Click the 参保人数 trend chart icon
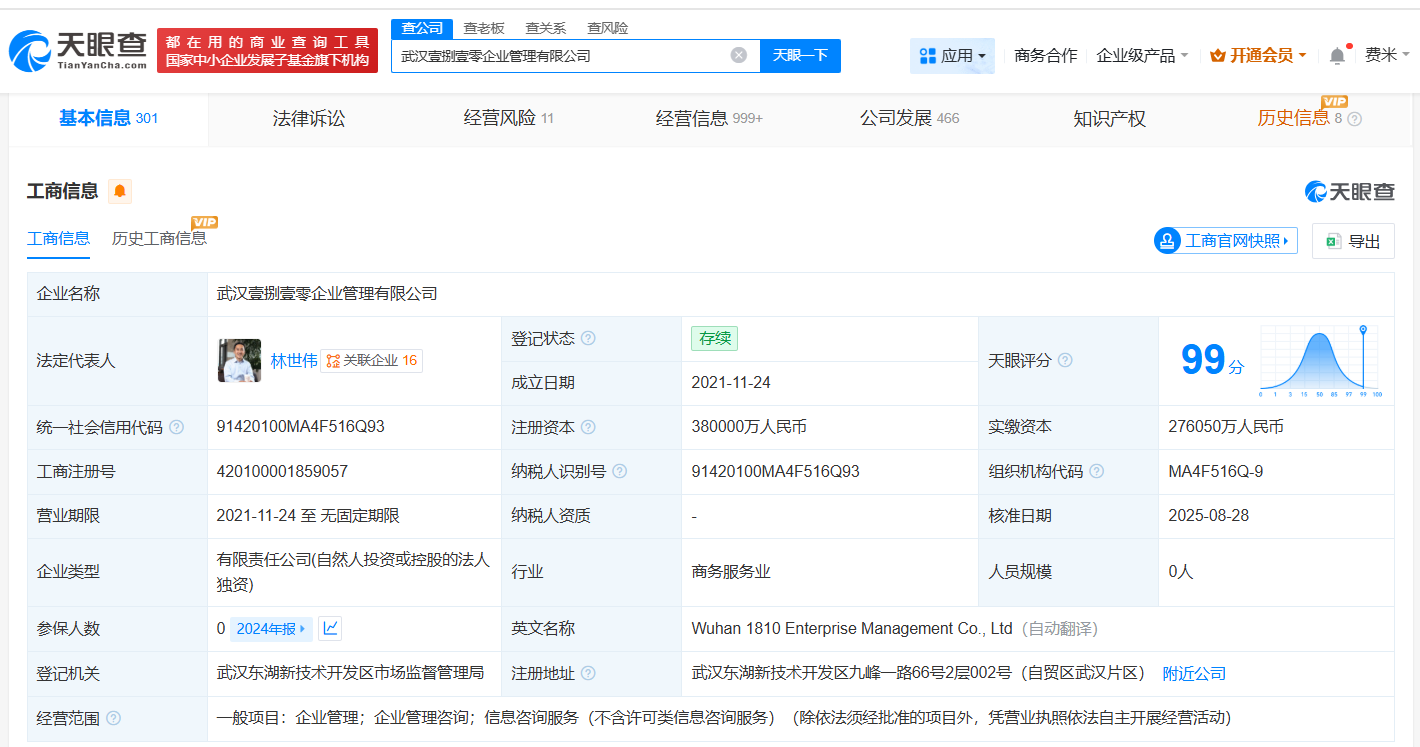The height and width of the screenshot is (747, 1420). [x=328, y=628]
